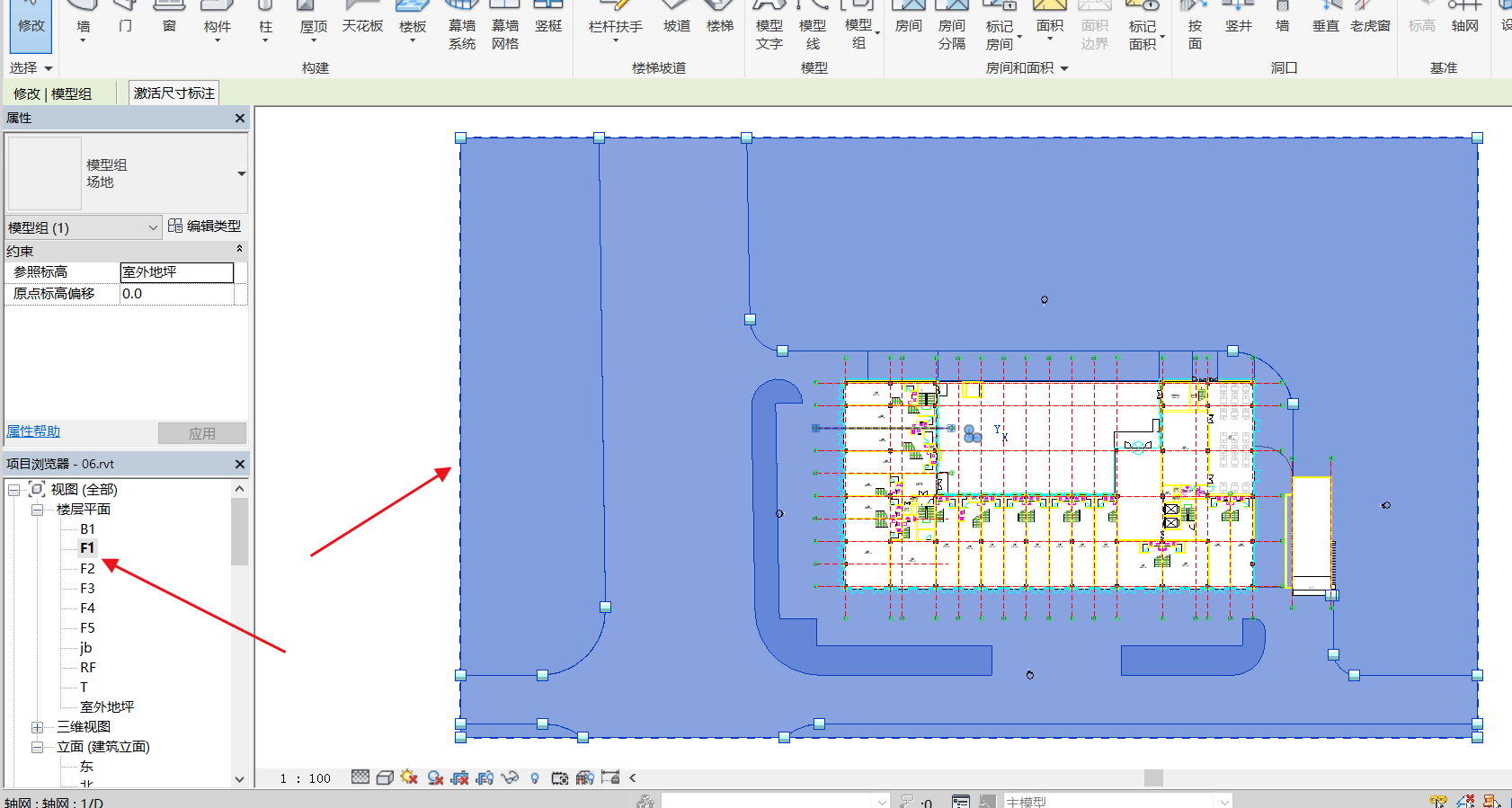Open the visual style icon in view bar

click(x=385, y=777)
